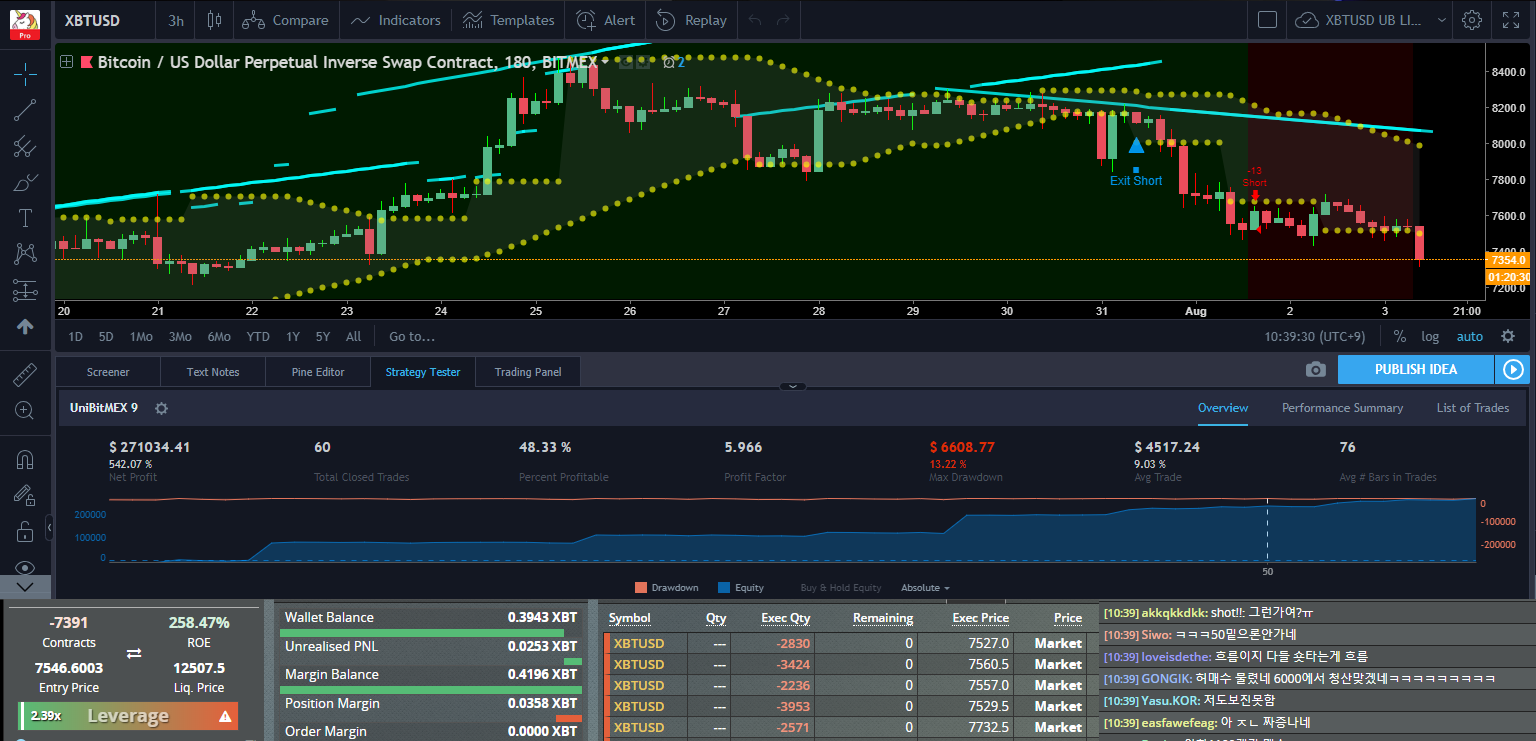Select the chart patterns tool
This screenshot has width=1536, height=741.
[25, 255]
